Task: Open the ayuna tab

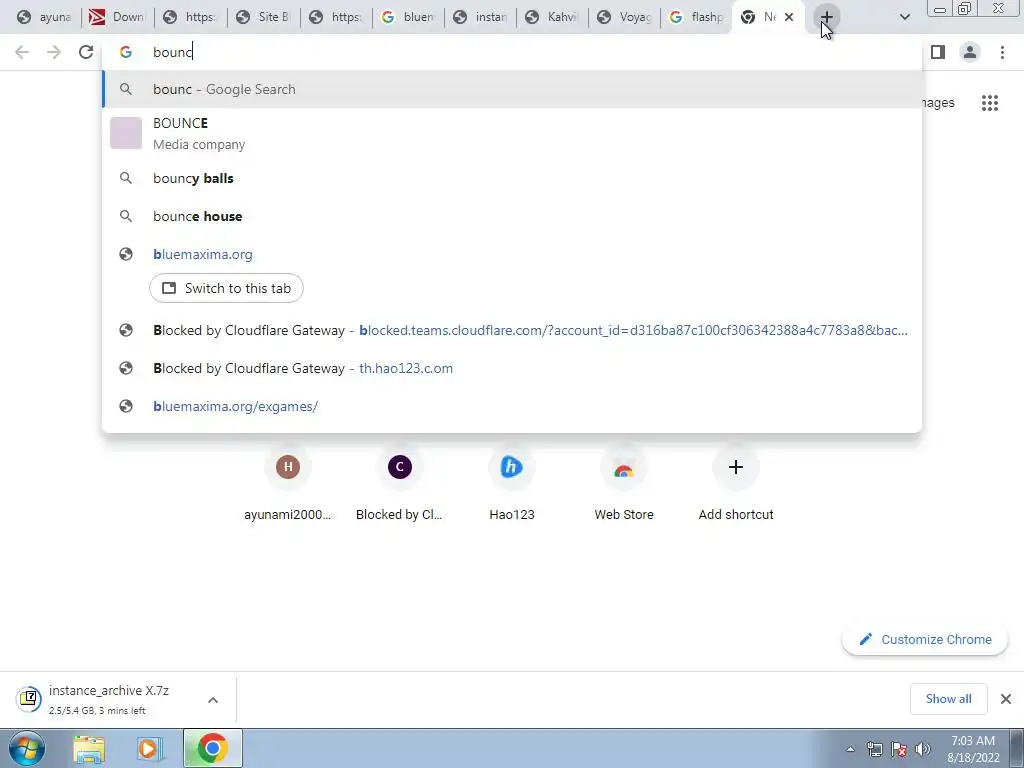Action: [44, 17]
